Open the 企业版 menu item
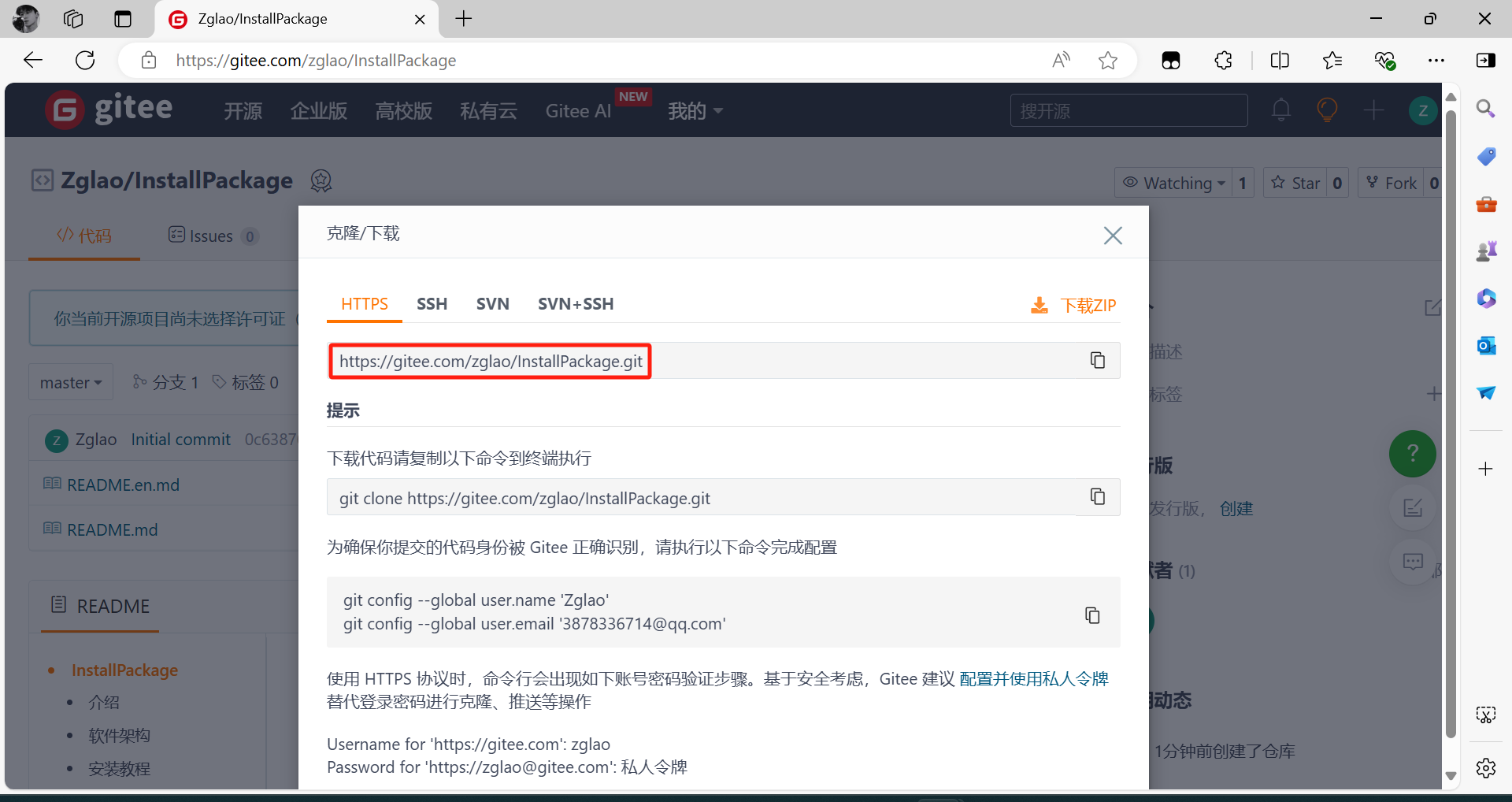This screenshot has width=1512, height=802. pos(318,111)
